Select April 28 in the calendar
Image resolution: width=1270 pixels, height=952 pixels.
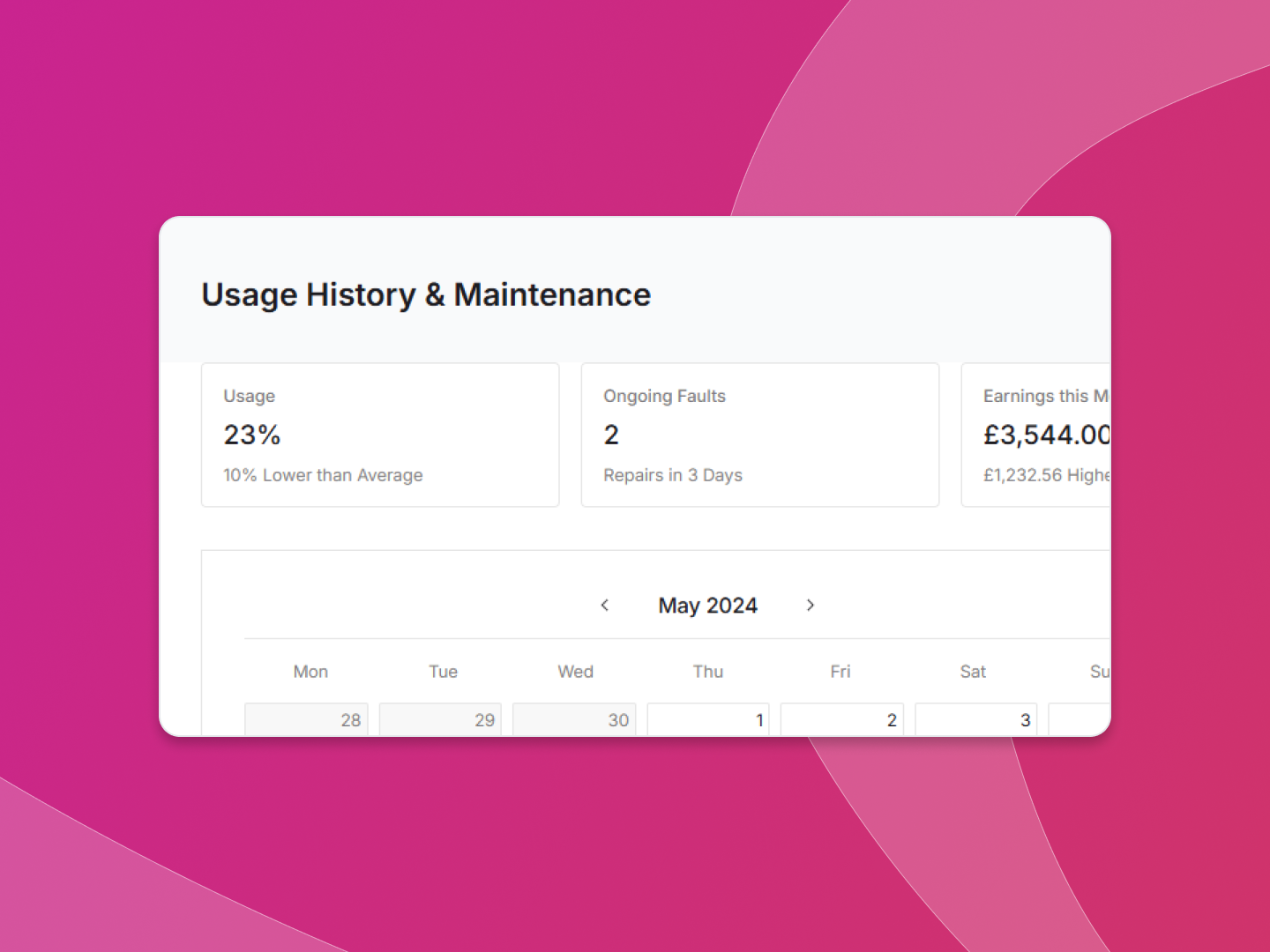(x=306, y=719)
